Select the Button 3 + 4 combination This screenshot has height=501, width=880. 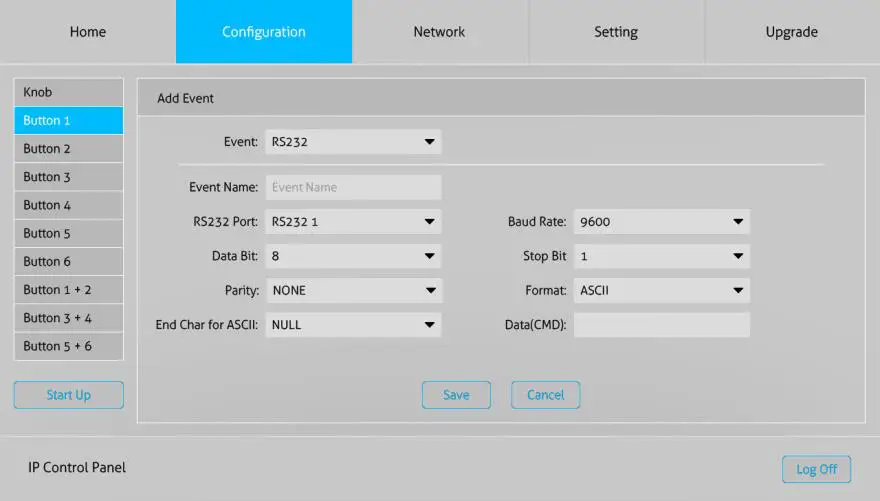point(68,318)
